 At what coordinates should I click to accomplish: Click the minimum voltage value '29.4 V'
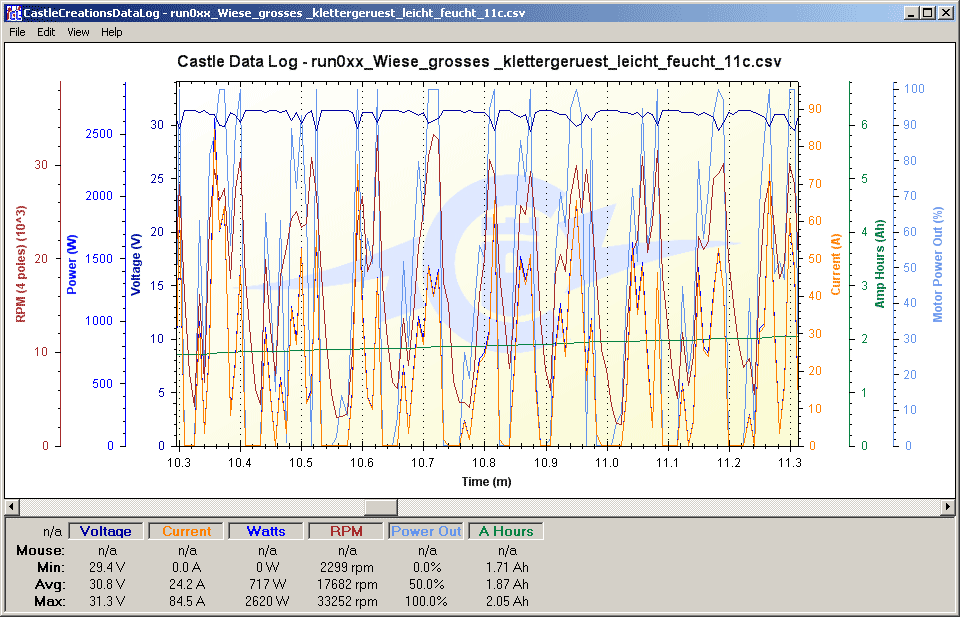[x=107, y=567]
